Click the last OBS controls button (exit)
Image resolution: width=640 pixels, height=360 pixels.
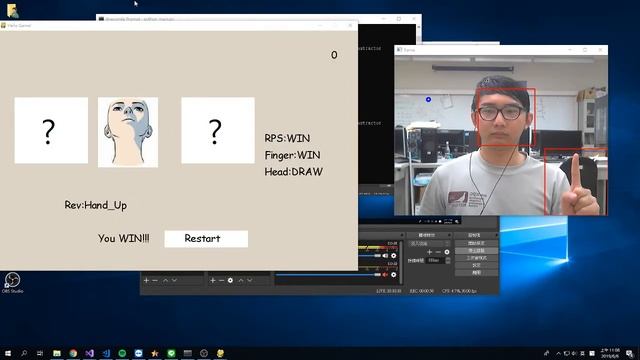[476, 272]
